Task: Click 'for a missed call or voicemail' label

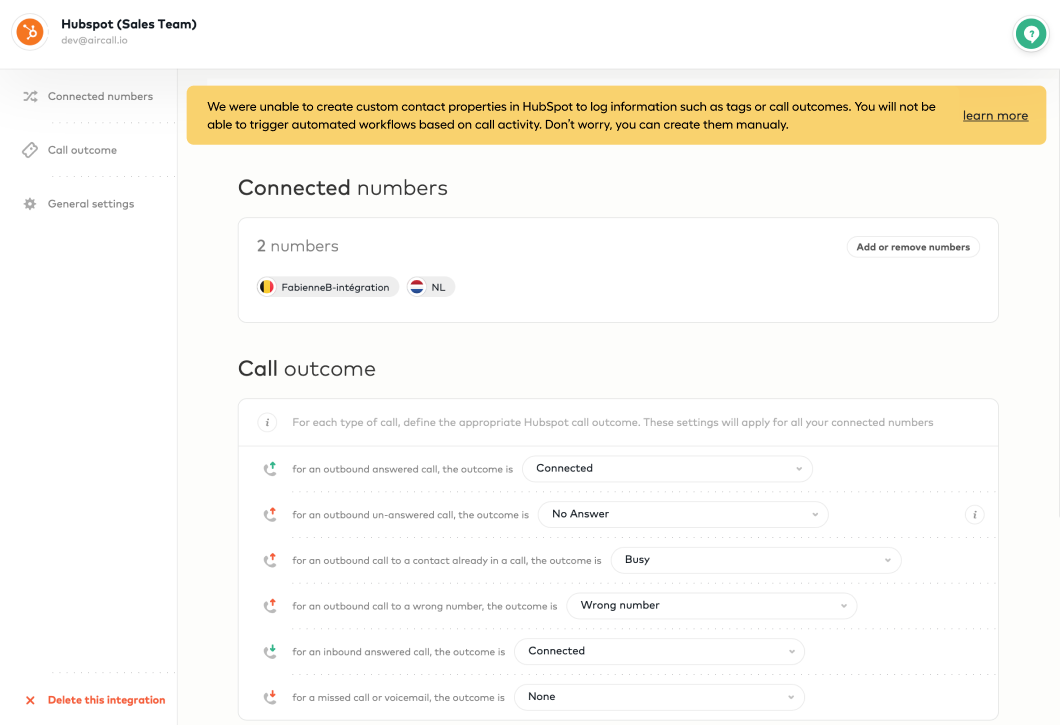Action: [398, 698]
